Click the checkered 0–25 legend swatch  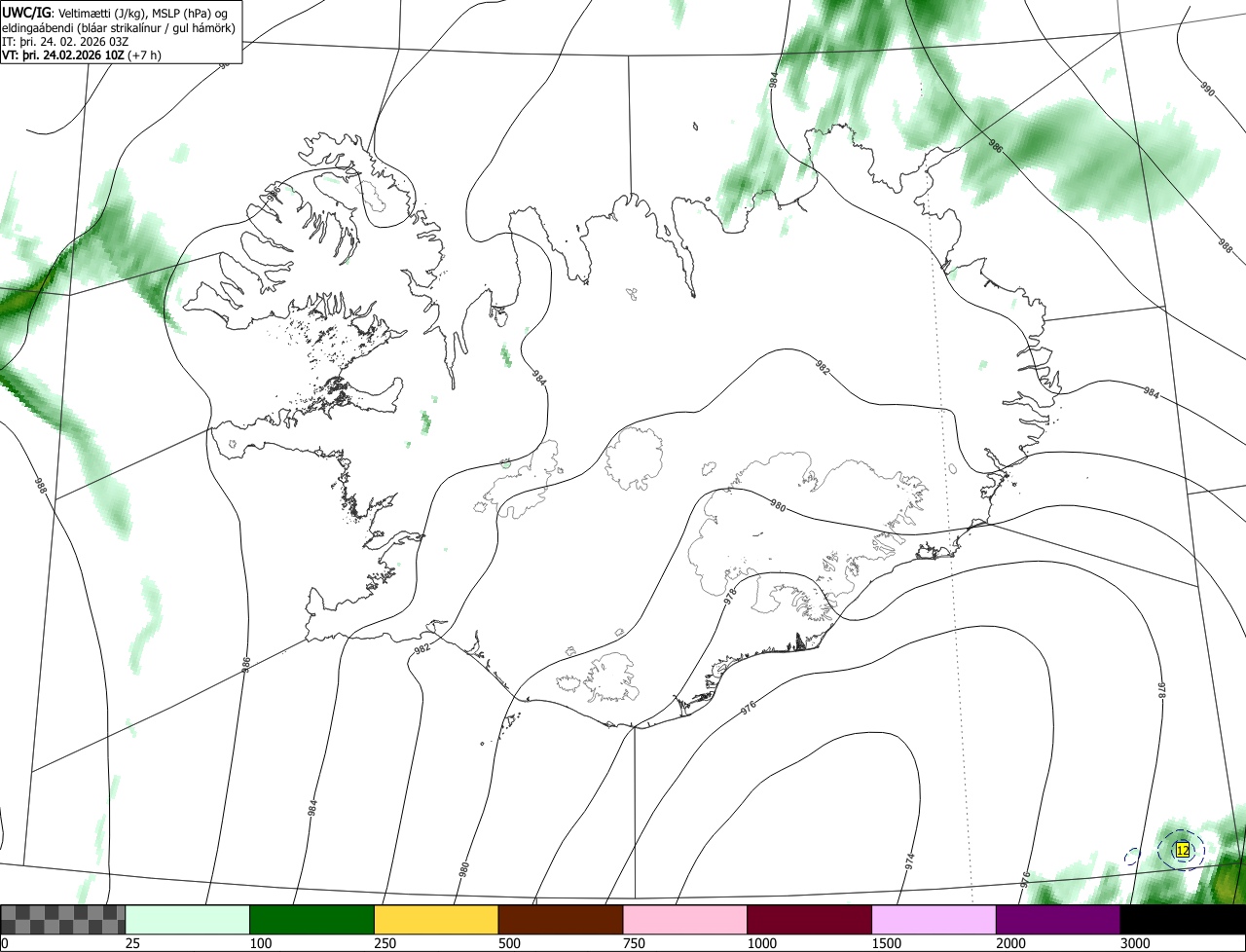[x=63, y=920]
